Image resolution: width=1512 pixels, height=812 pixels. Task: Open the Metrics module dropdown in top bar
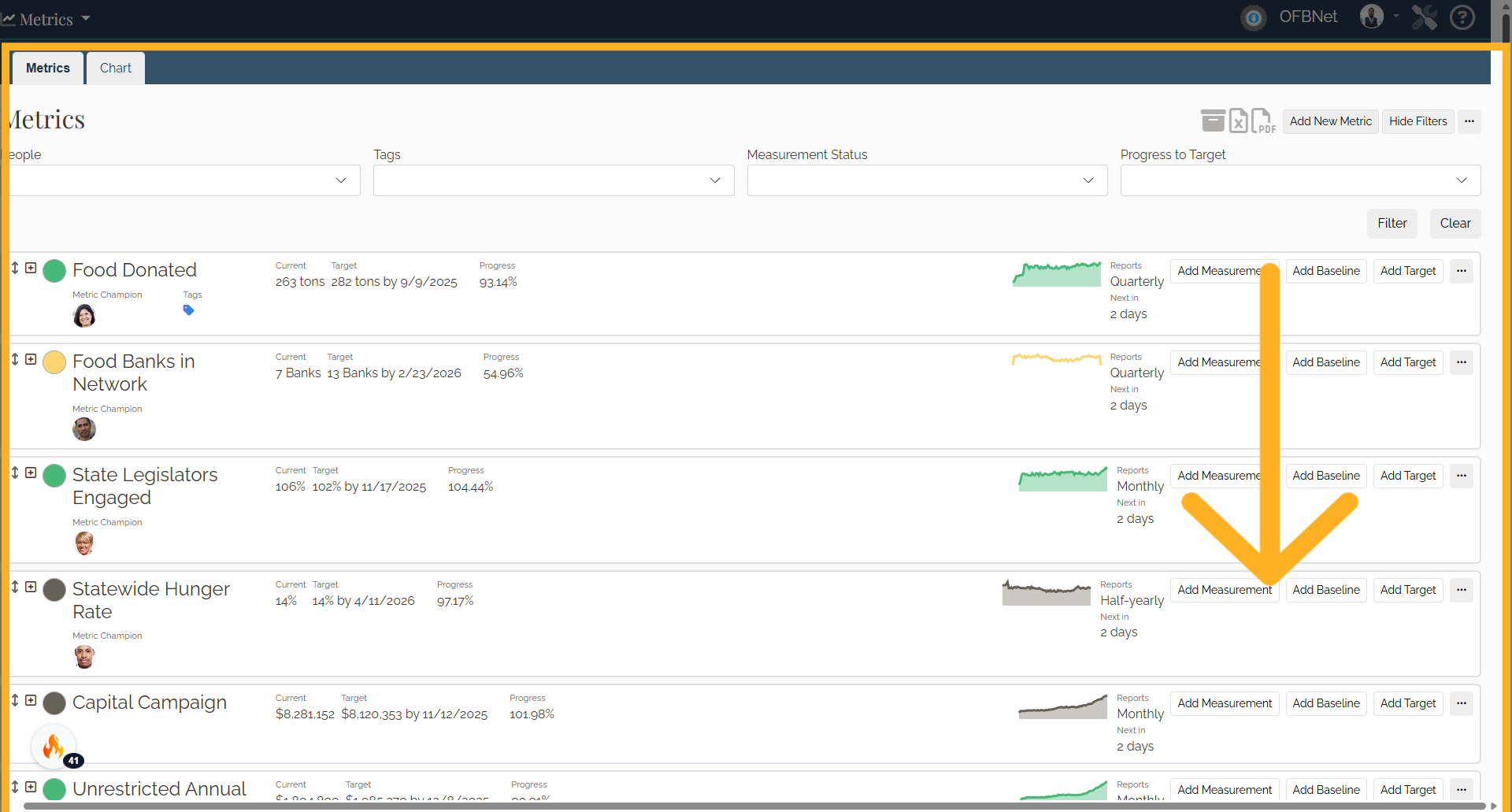[46, 19]
